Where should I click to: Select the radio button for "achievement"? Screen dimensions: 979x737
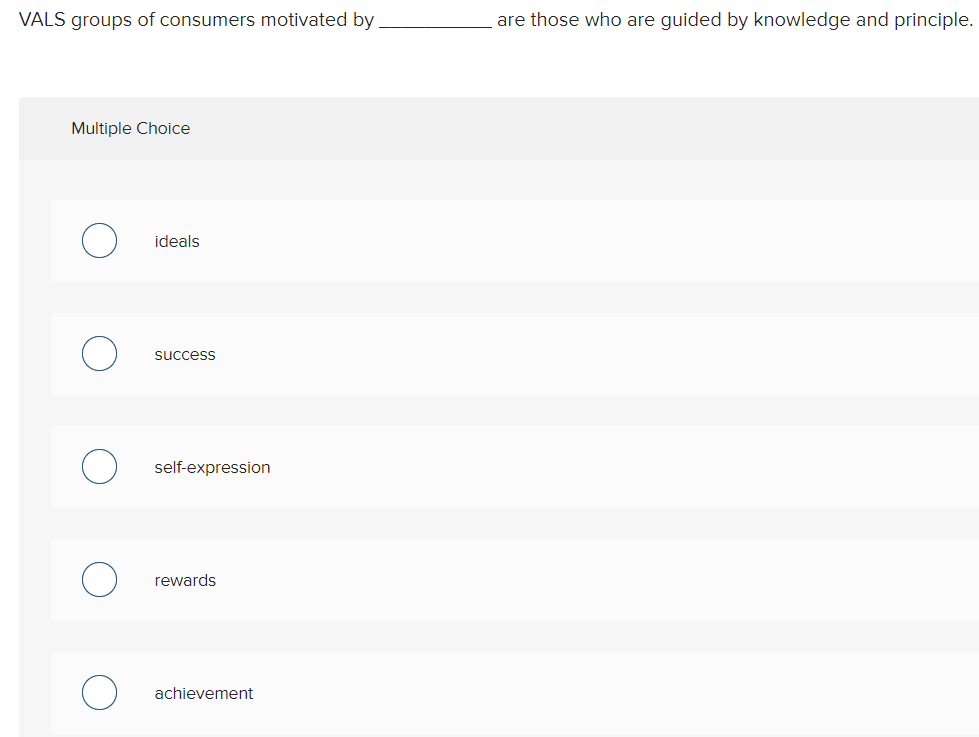click(99, 692)
